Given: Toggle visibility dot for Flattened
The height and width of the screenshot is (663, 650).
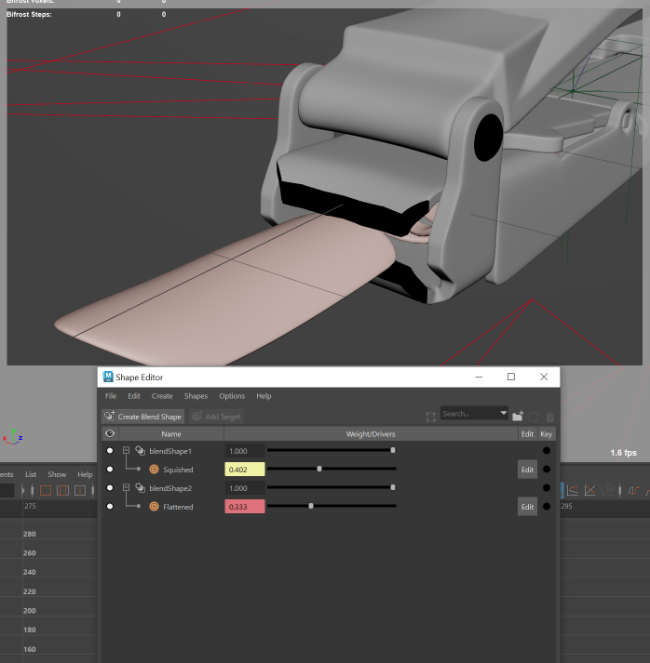Looking at the screenshot, I should [110, 507].
